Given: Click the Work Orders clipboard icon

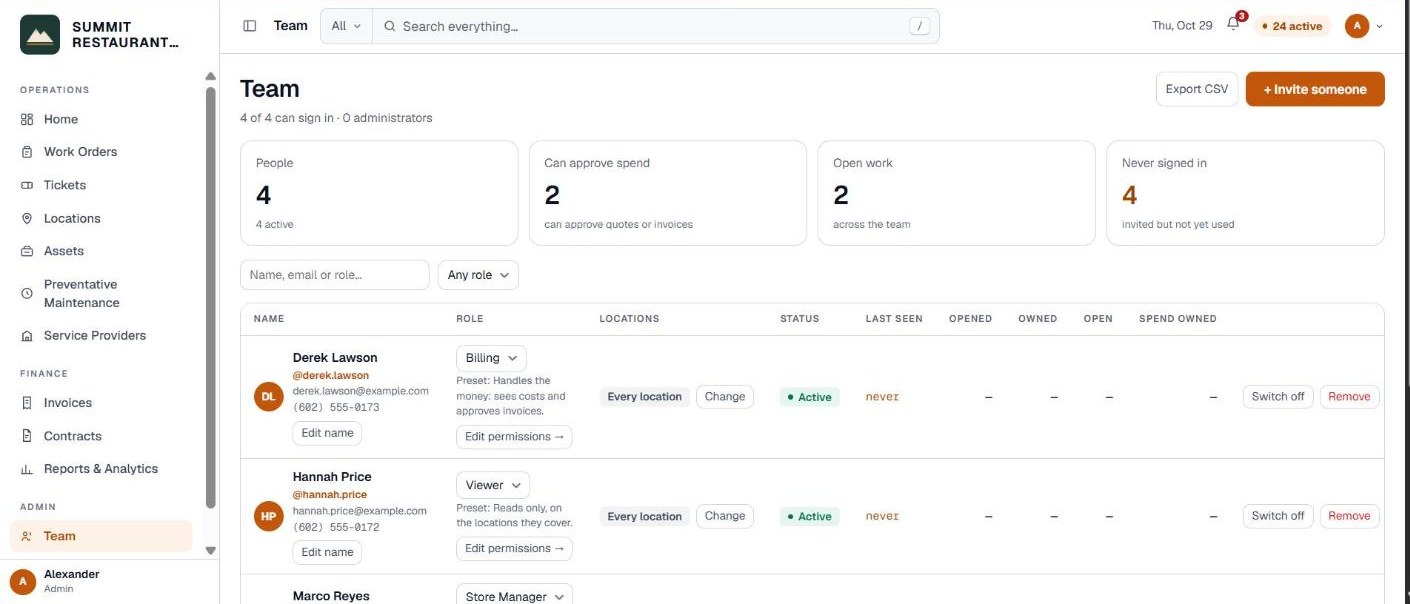Looking at the screenshot, I should (27, 152).
